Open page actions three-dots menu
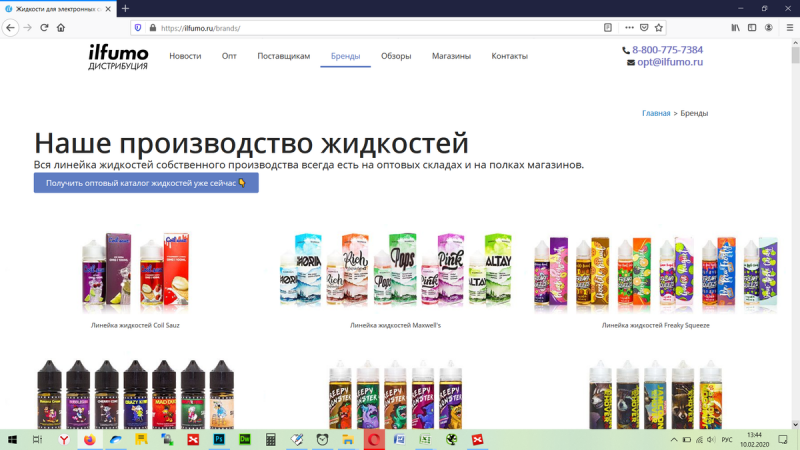This screenshot has width=800, height=450. (629, 28)
